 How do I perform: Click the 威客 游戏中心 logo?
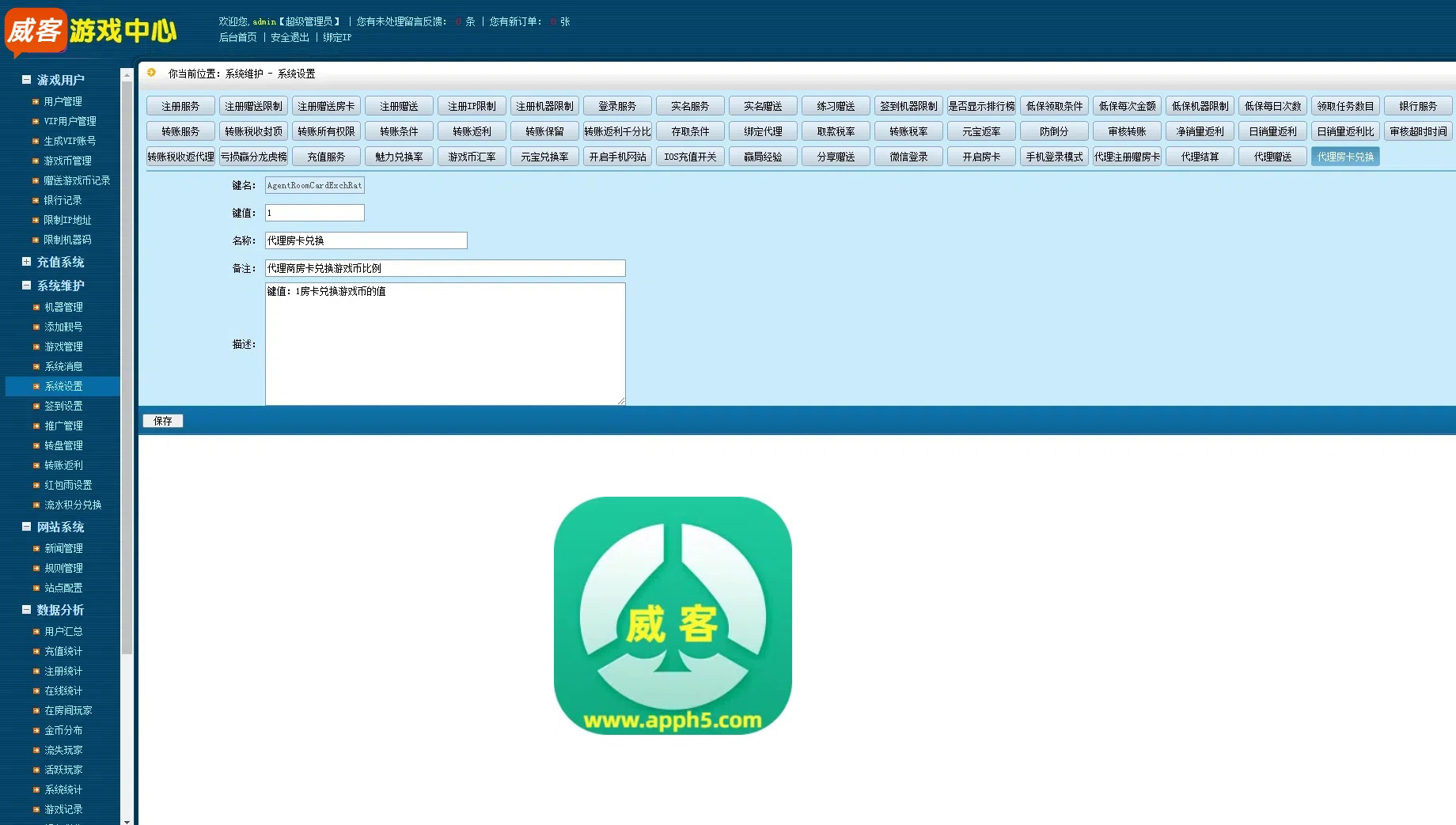pyautogui.click(x=91, y=32)
